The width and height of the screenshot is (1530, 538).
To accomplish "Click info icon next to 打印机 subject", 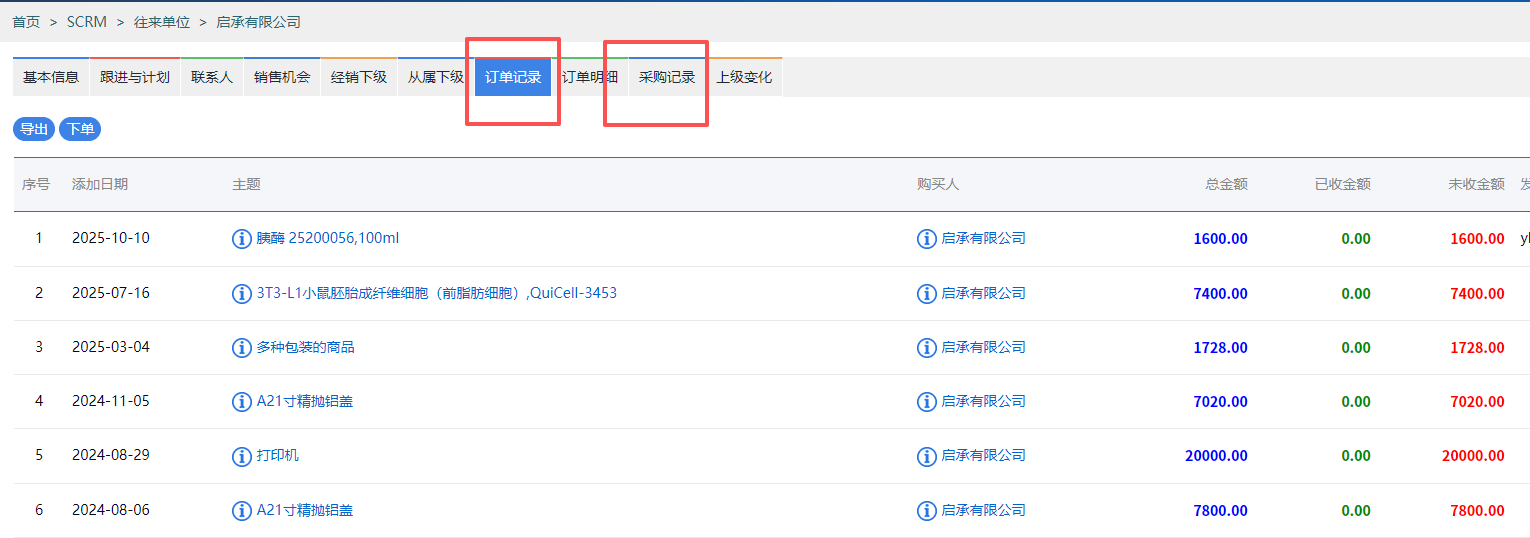I will click(x=241, y=456).
